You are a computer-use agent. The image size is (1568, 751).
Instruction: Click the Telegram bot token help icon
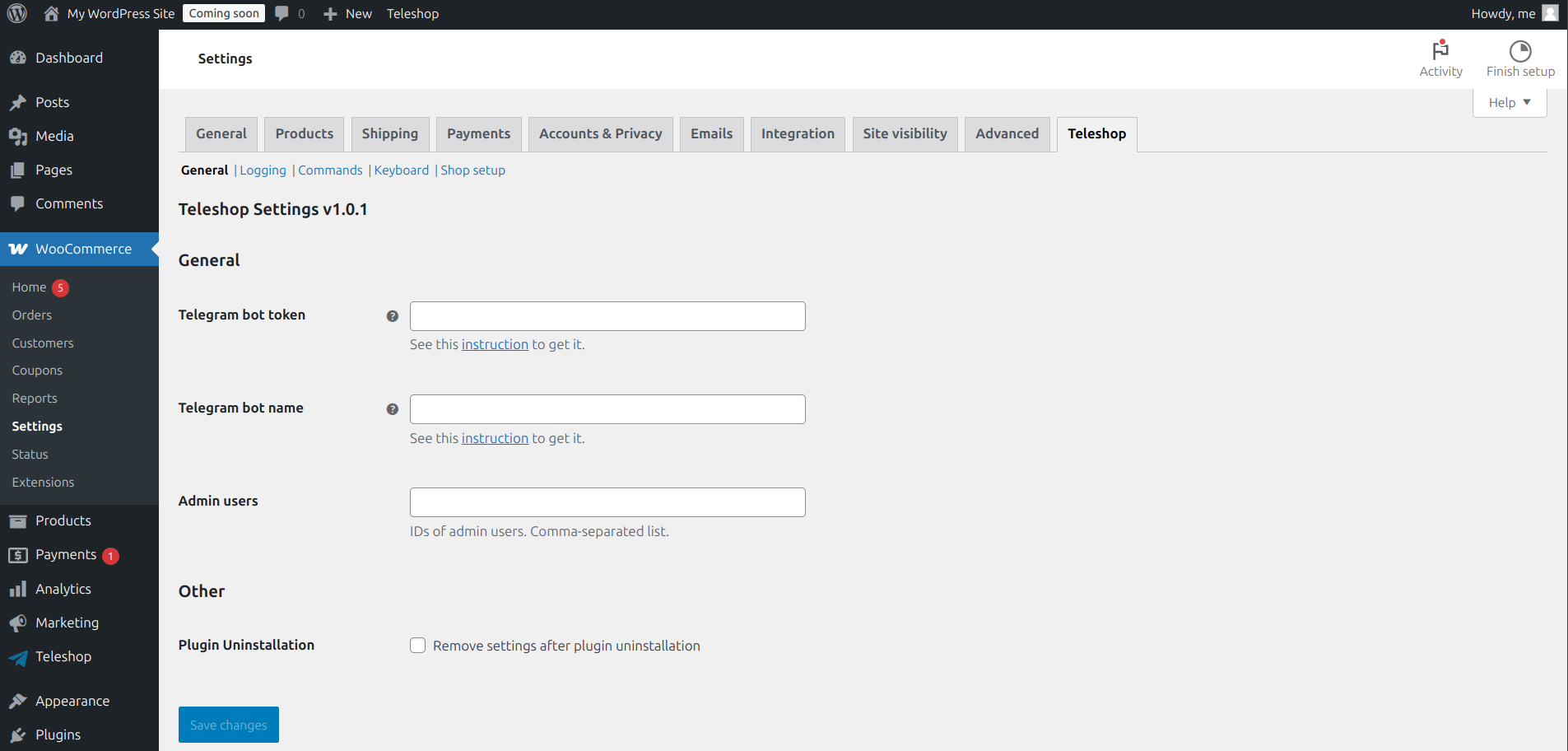393,316
